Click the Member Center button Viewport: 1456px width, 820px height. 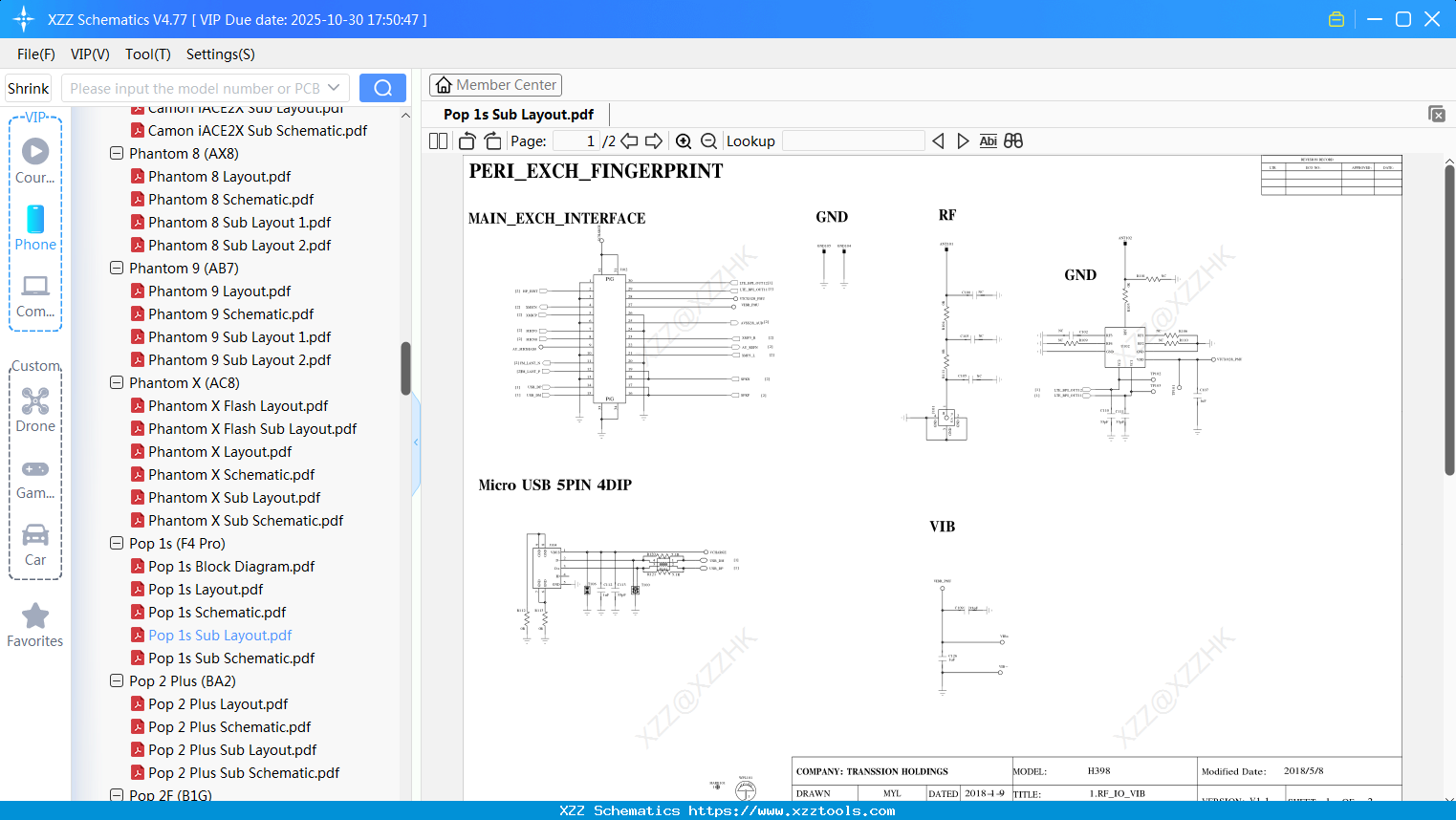click(x=495, y=84)
